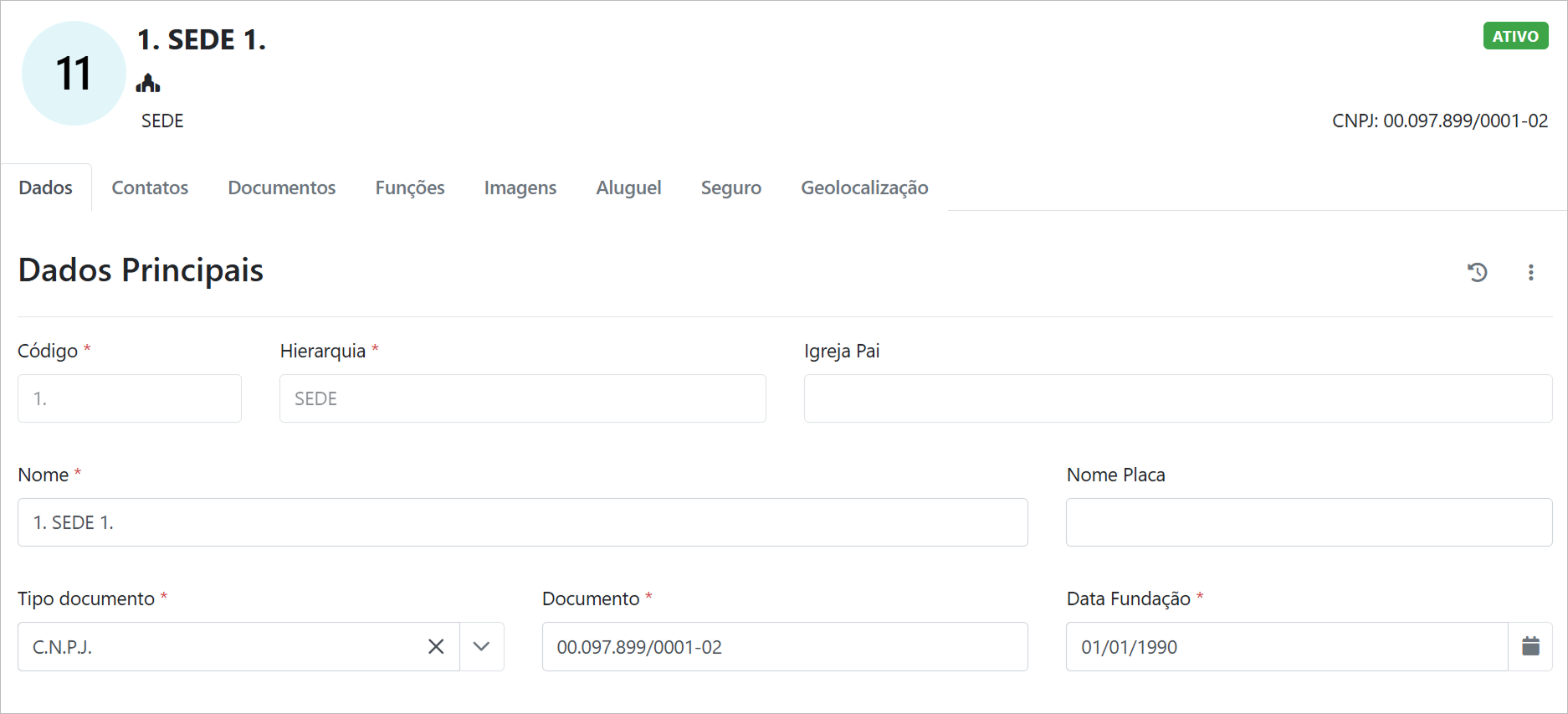The image size is (1568, 714).
Task: Click into the Nome input field
Action: [522, 522]
